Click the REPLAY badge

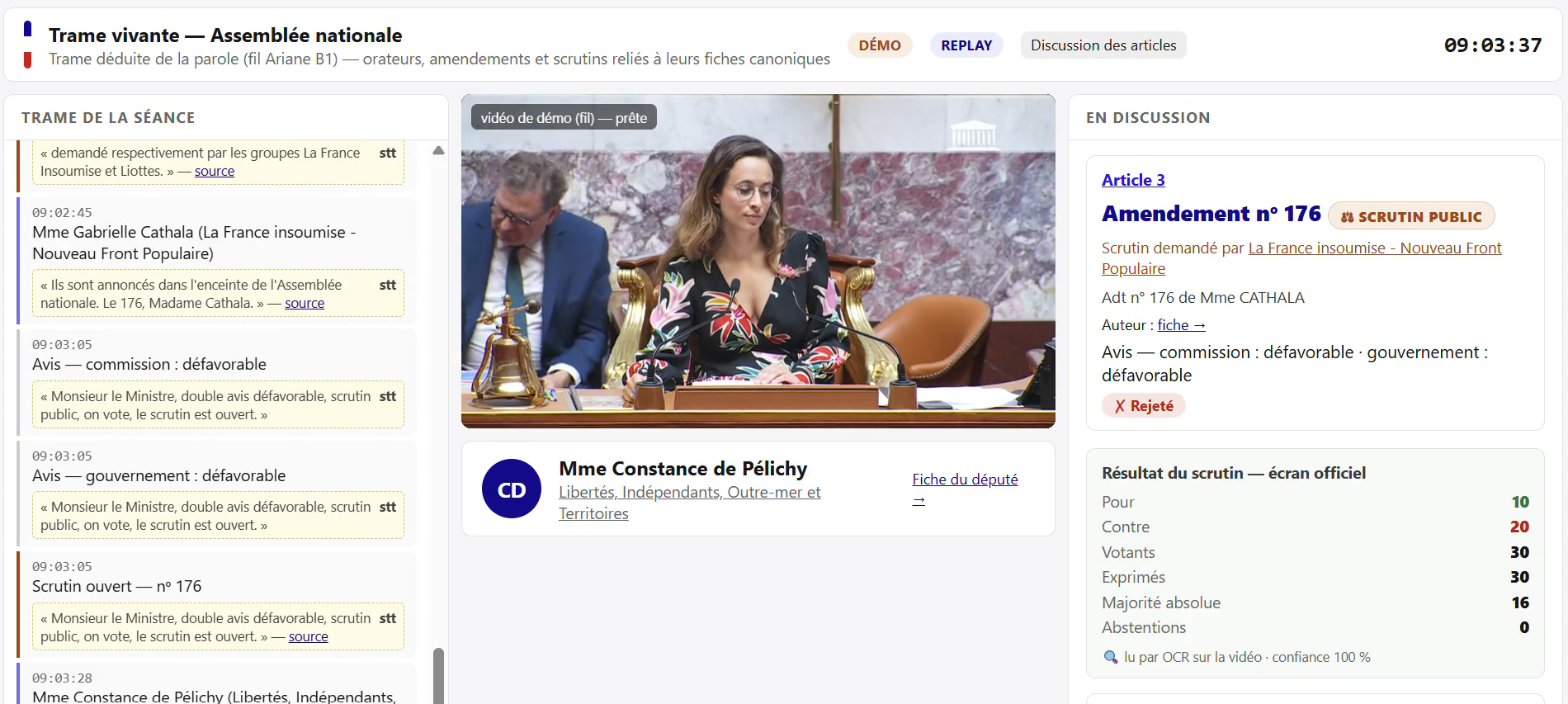pyautogui.click(x=966, y=45)
